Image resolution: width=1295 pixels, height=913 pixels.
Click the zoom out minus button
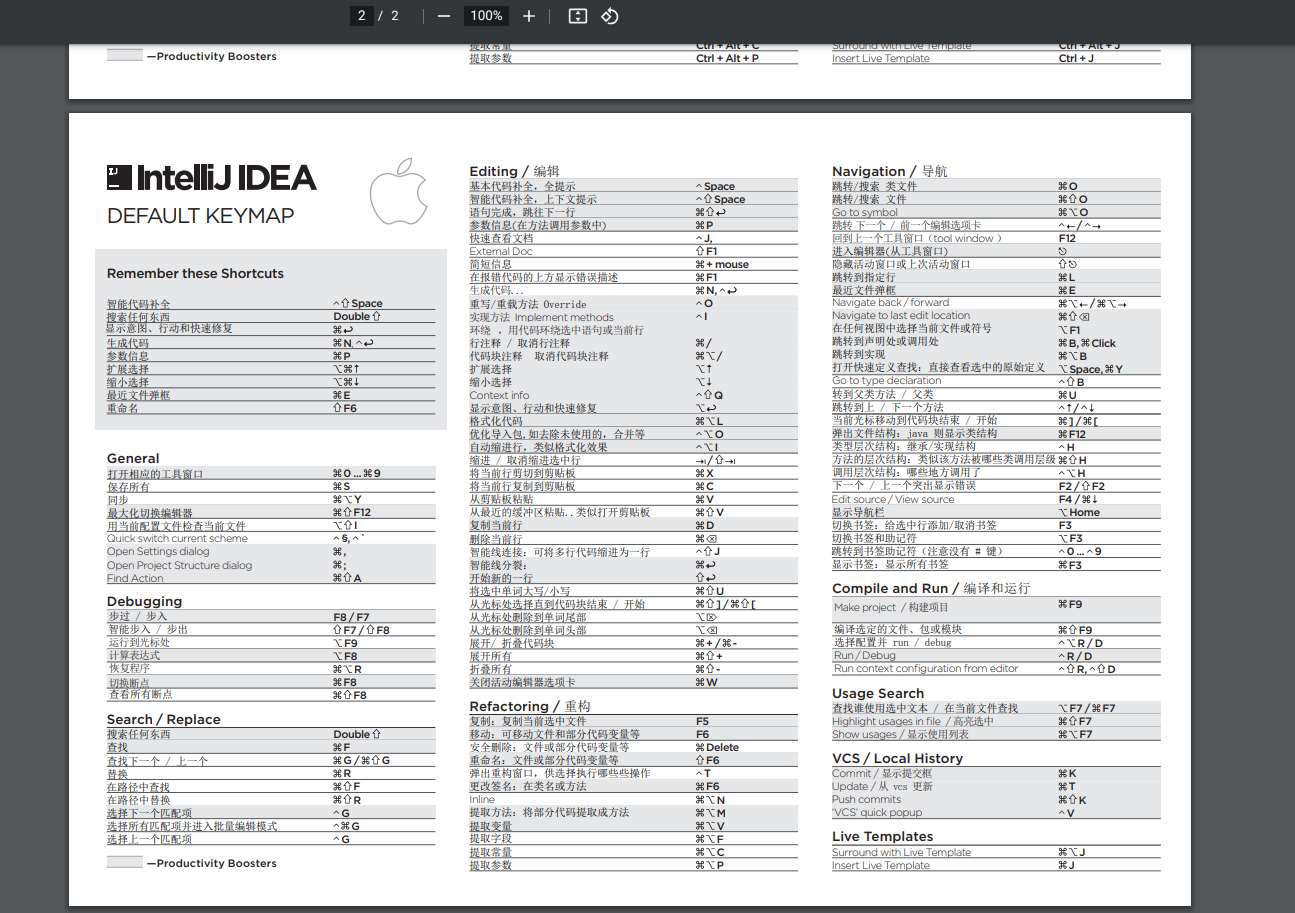coord(444,16)
